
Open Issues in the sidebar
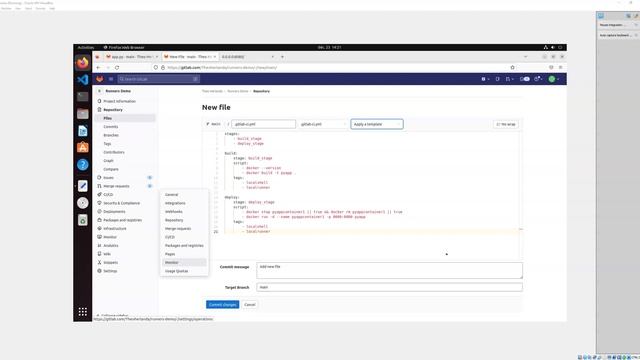point(109,178)
